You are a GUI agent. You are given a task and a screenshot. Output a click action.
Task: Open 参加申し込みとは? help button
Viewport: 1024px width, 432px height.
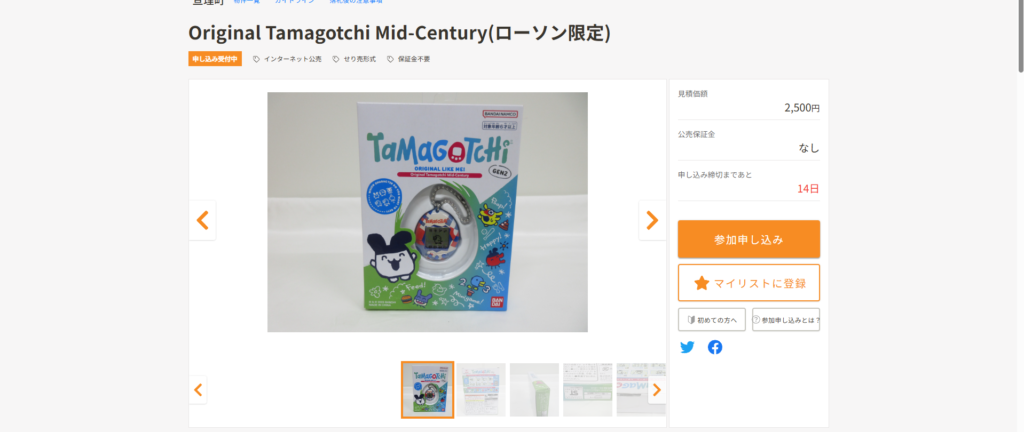point(786,320)
